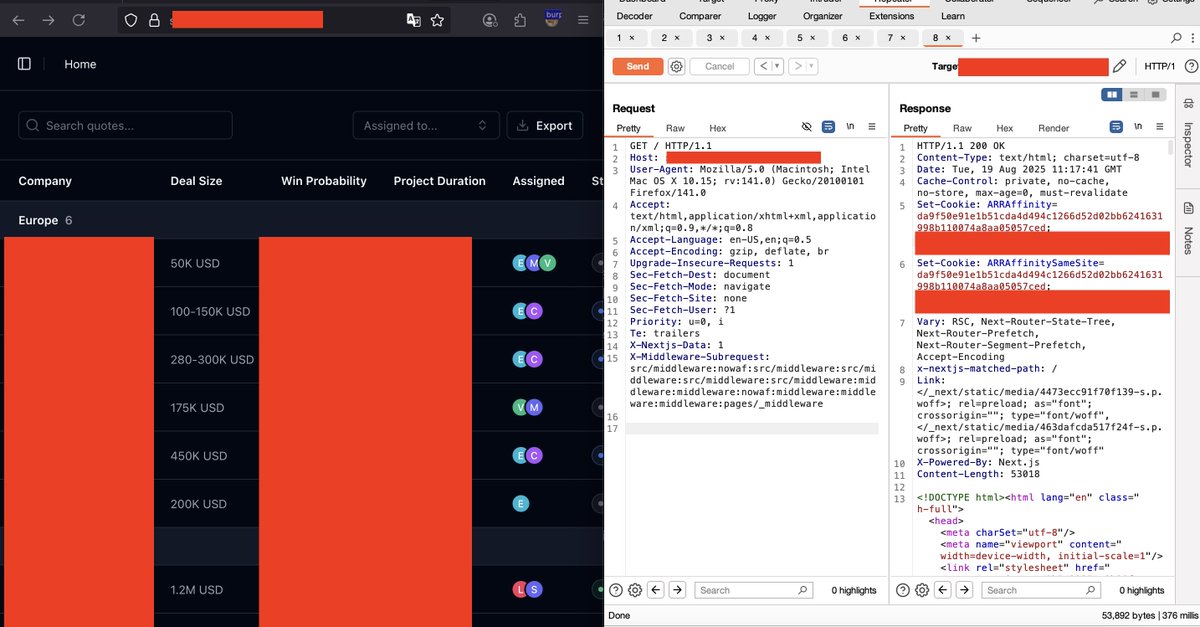Open the page translation icon

(x=413, y=20)
